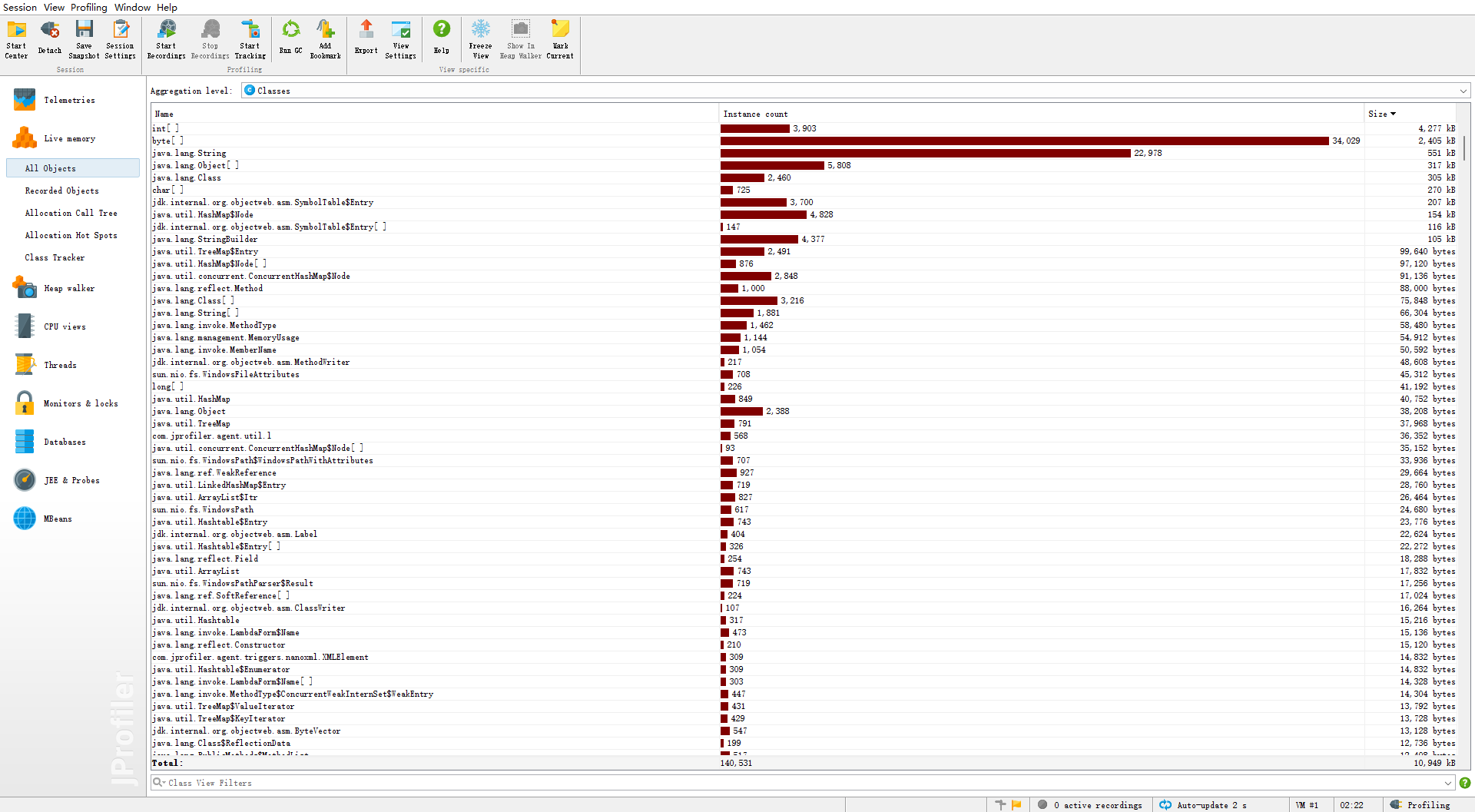Viewport: 1475px width, 812px height.
Task: Freeze the current view
Action: point(480,40)
